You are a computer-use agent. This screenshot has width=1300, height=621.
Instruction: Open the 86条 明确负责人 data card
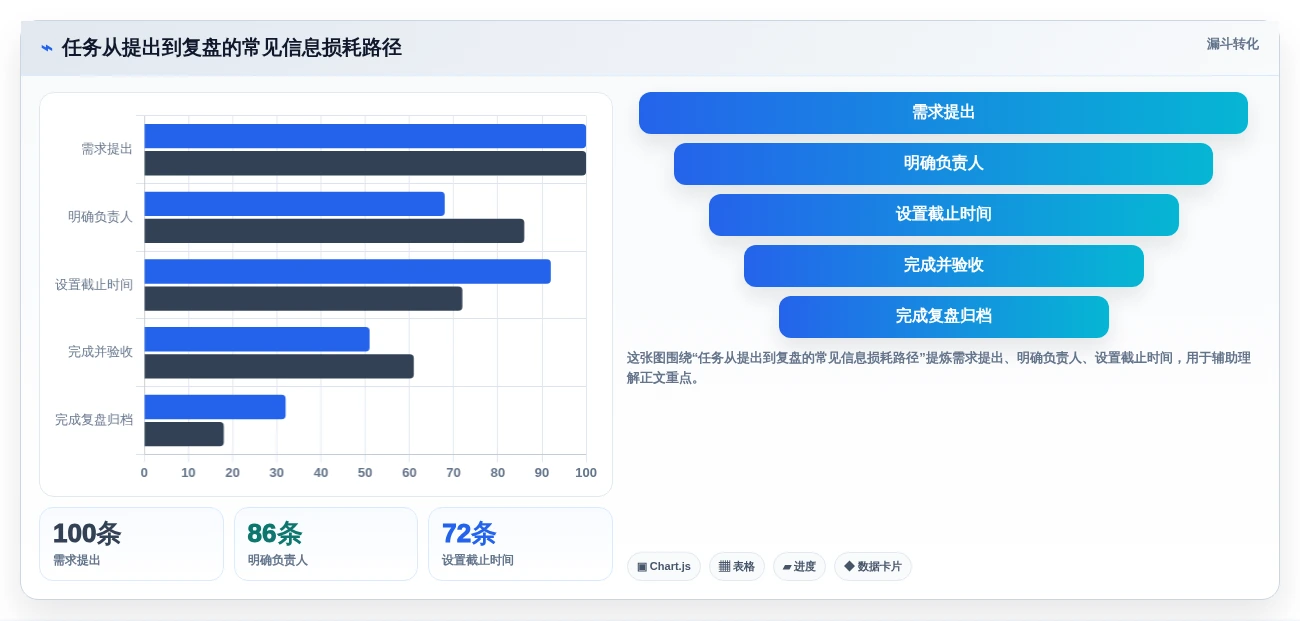326,544
